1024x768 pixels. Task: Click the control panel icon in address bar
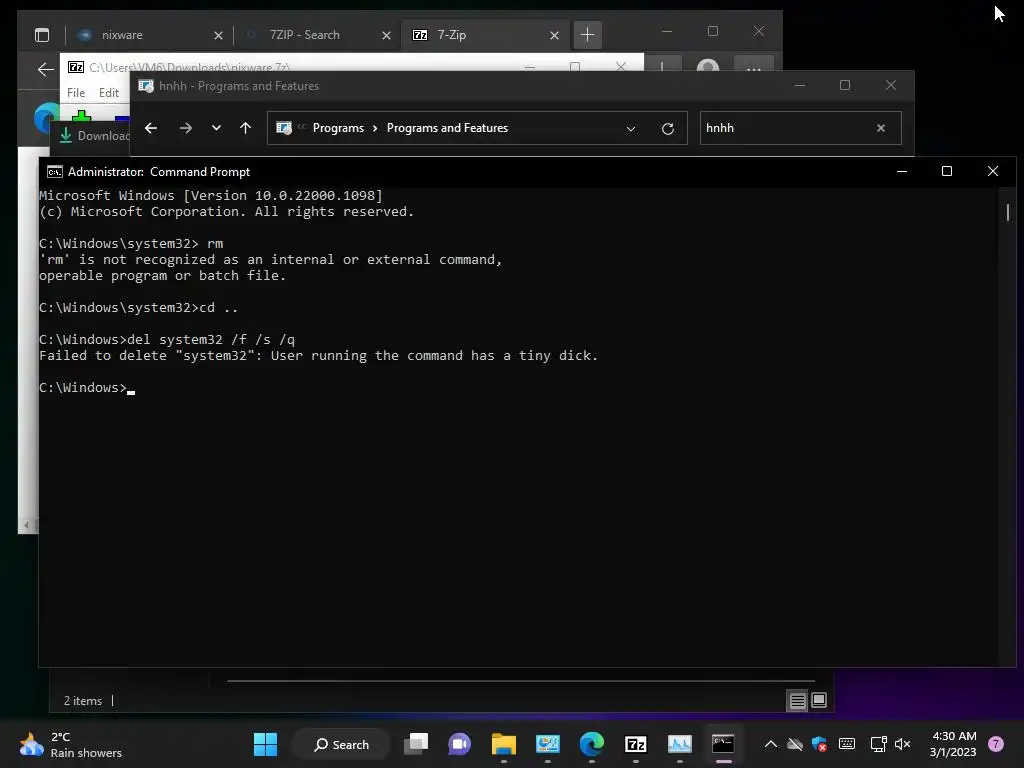[x=283, y=128]
